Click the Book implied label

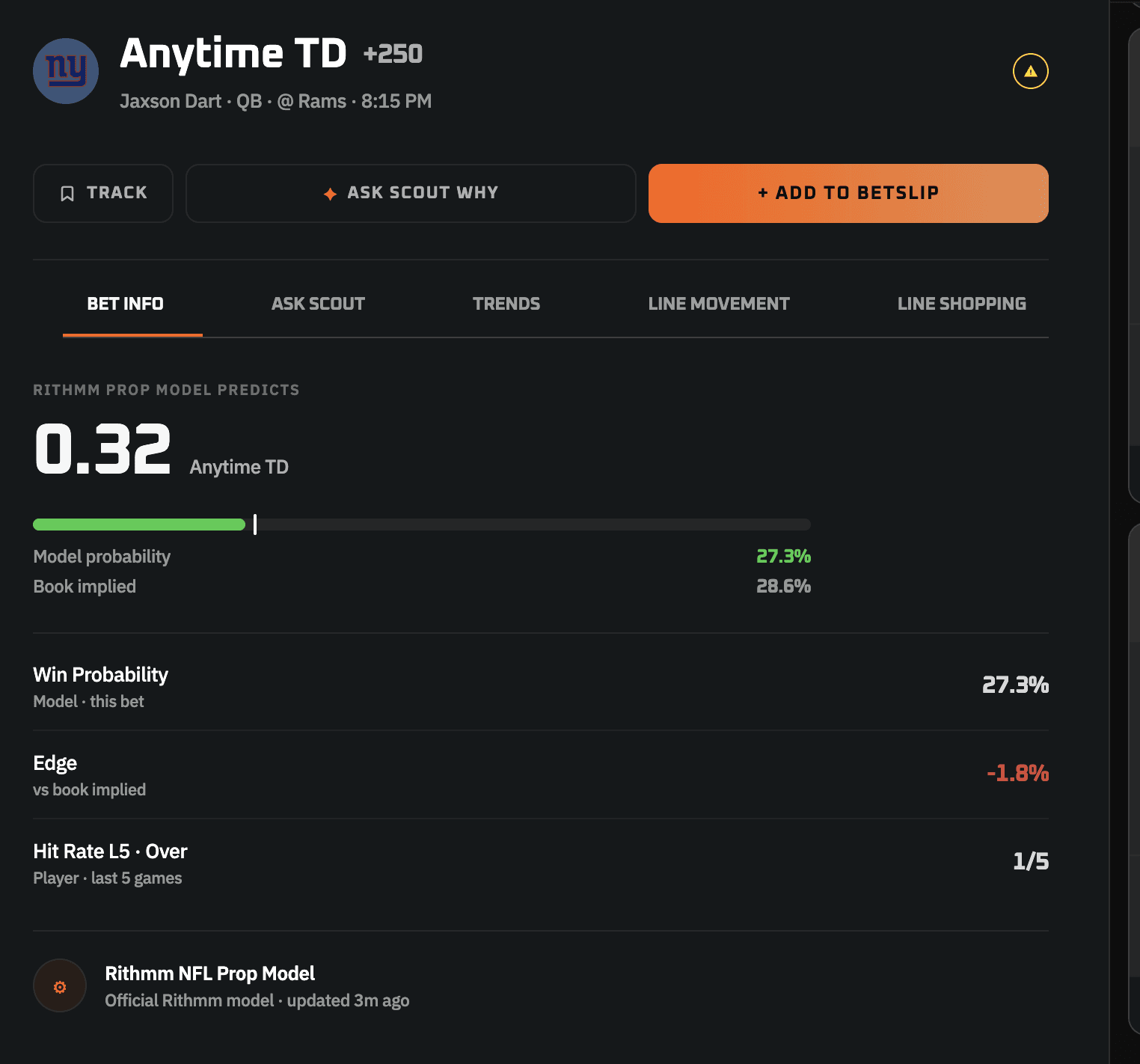85,587
